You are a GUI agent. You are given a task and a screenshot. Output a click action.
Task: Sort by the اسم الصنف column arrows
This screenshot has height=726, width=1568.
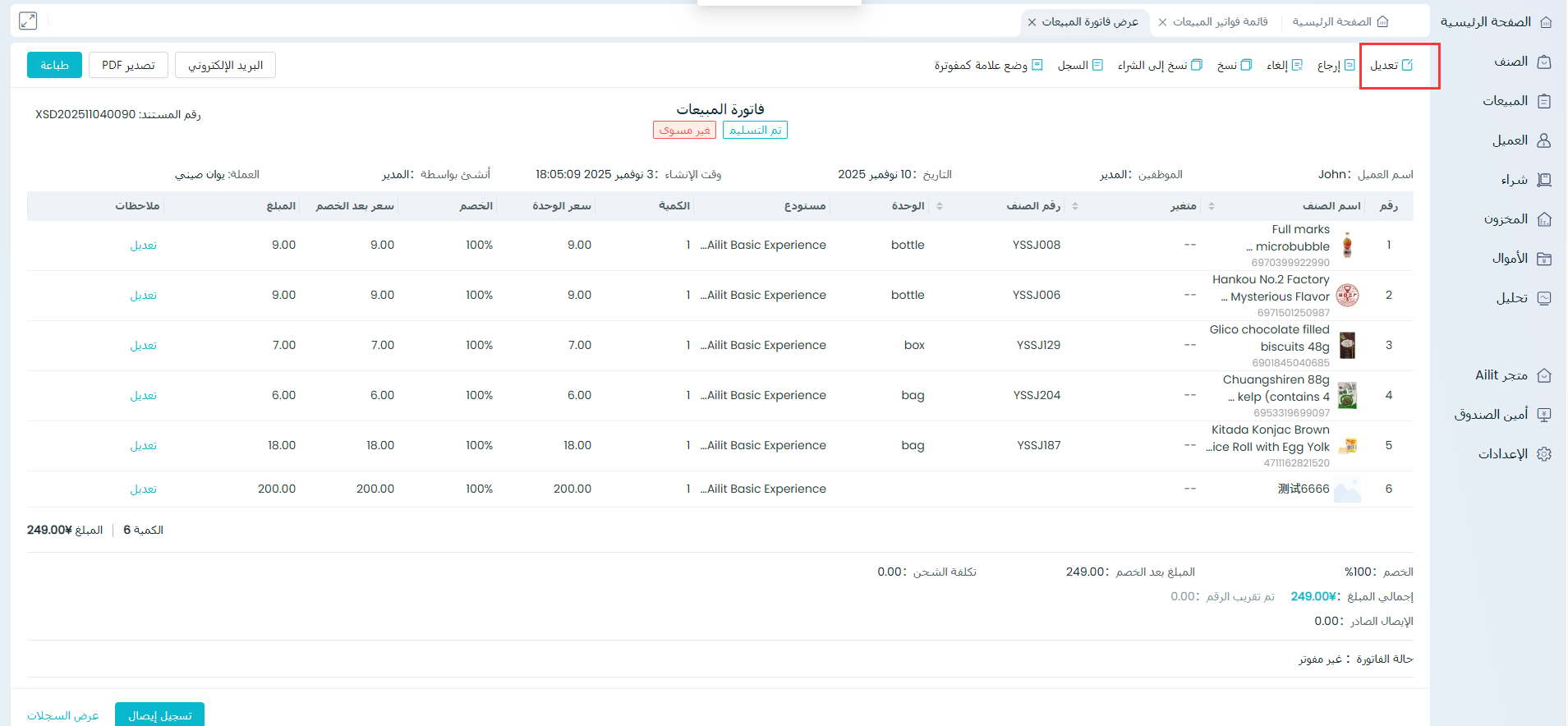[x=1211, y=206]
